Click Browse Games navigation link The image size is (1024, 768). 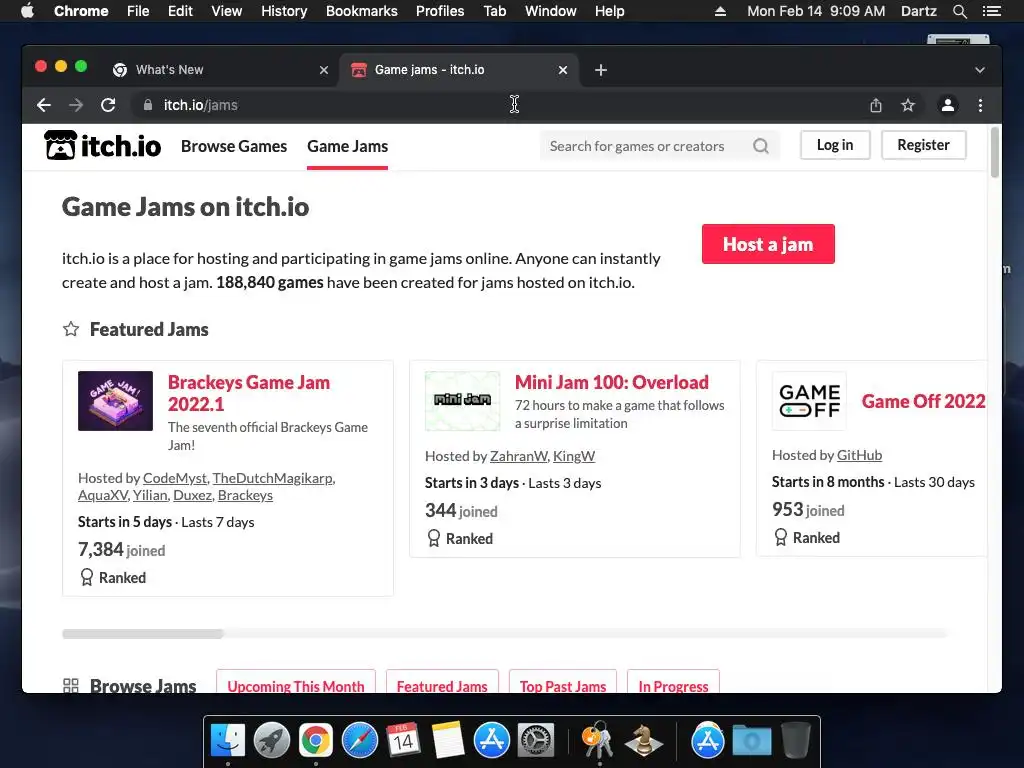[234, 146]
